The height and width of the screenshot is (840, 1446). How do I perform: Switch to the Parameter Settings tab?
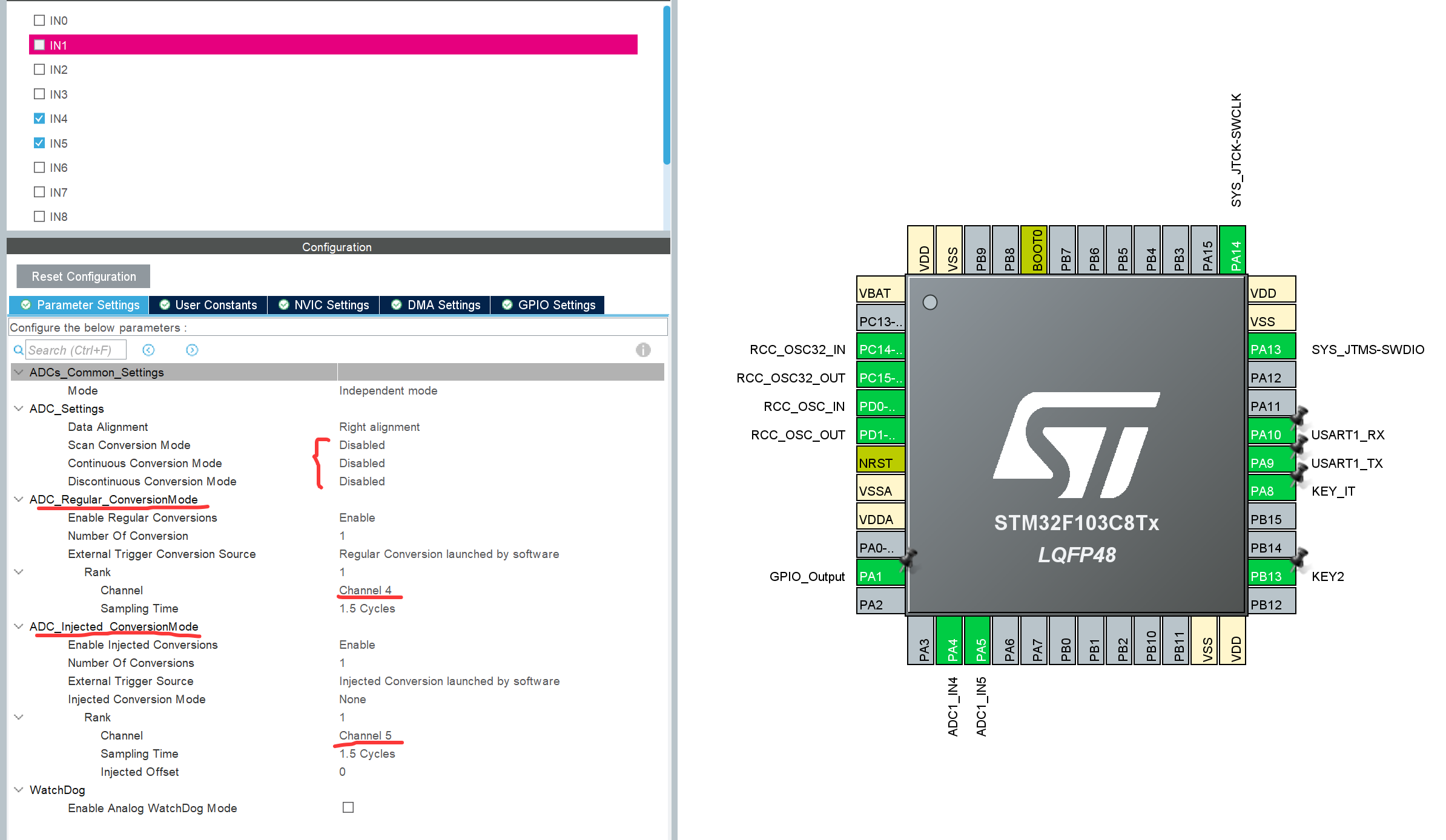(79, 305)
